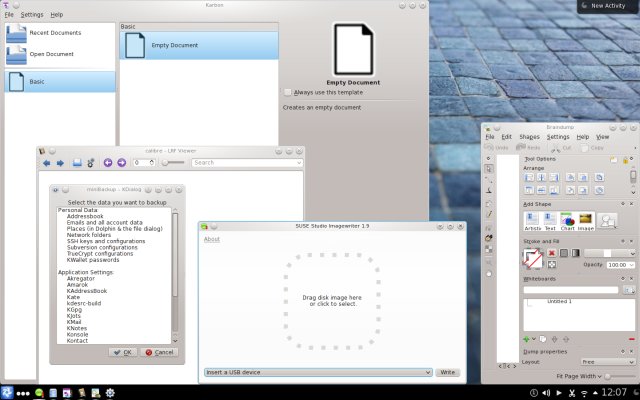Click the Forward arrow in calibre viewer toolbar
Screen dimensions: 640x400
[x=60, y=162]
